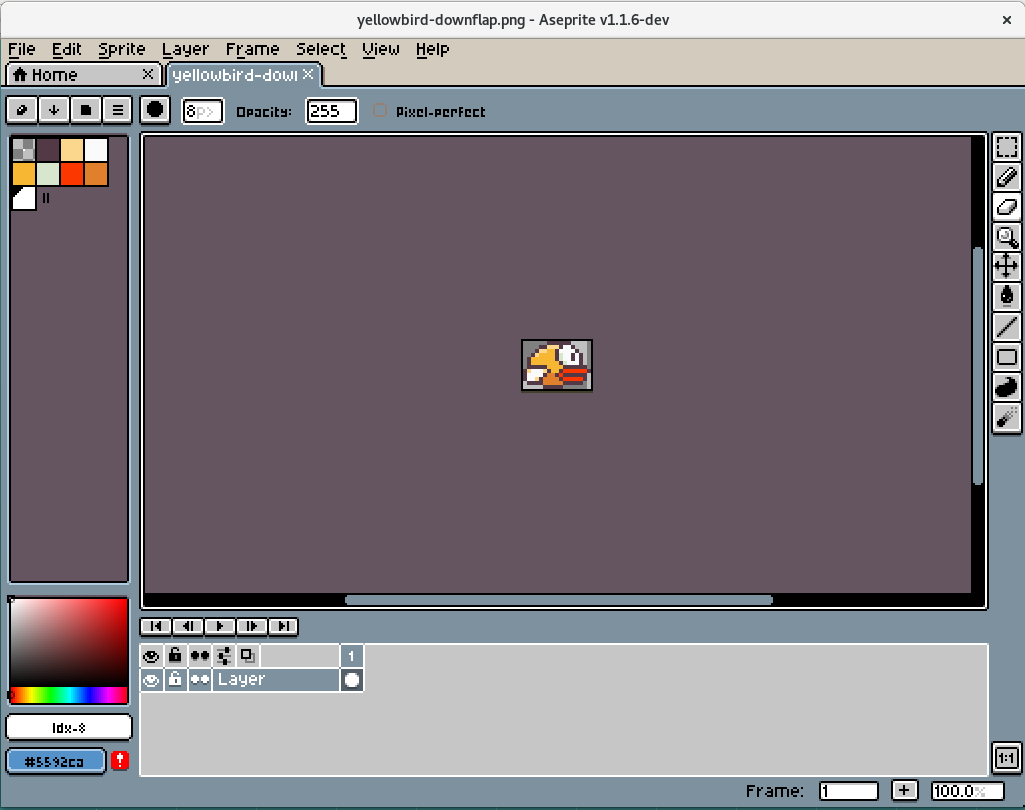Select the layer named Layer
1025x810 pixels.
275,680
